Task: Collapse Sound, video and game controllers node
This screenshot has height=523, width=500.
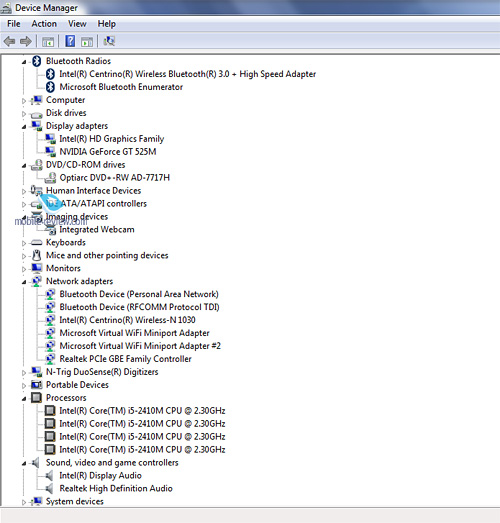Action: [24, 463]
